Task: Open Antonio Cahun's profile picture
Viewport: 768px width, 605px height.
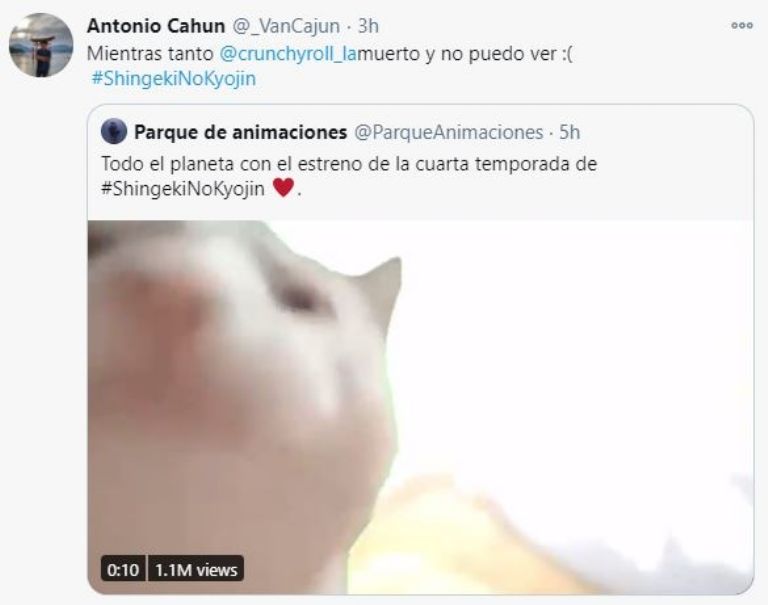Action: (41, 45)
